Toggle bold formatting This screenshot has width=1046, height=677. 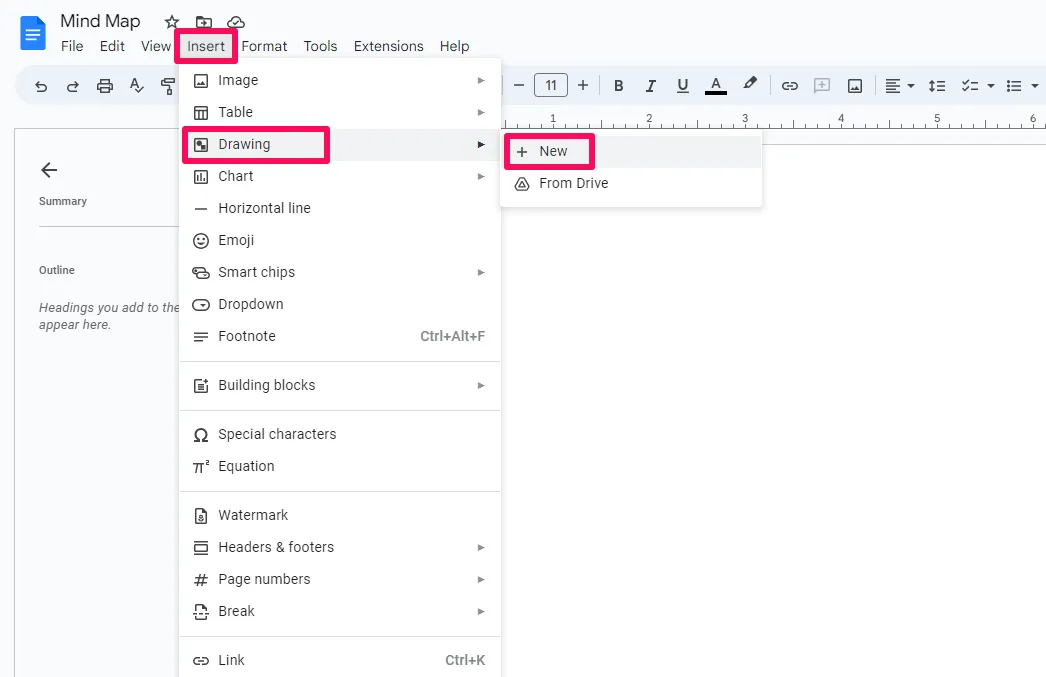point(618,85)
